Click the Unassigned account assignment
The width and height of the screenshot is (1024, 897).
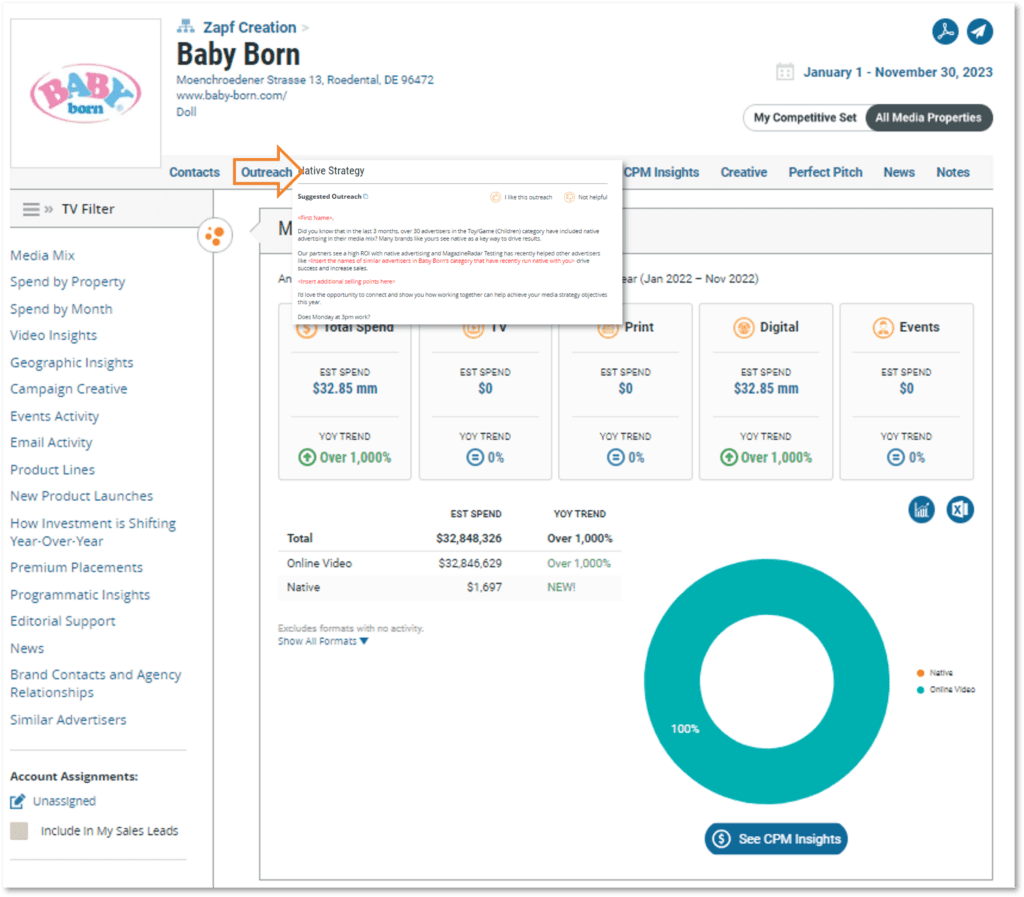(64, 801)
